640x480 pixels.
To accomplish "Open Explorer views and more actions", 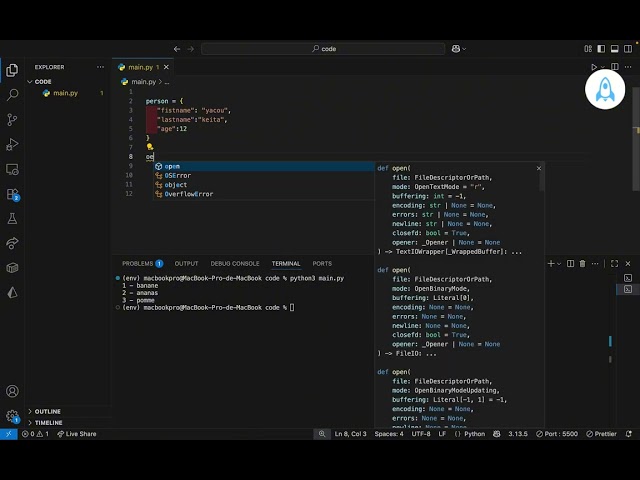I will [x=100, y=67].
